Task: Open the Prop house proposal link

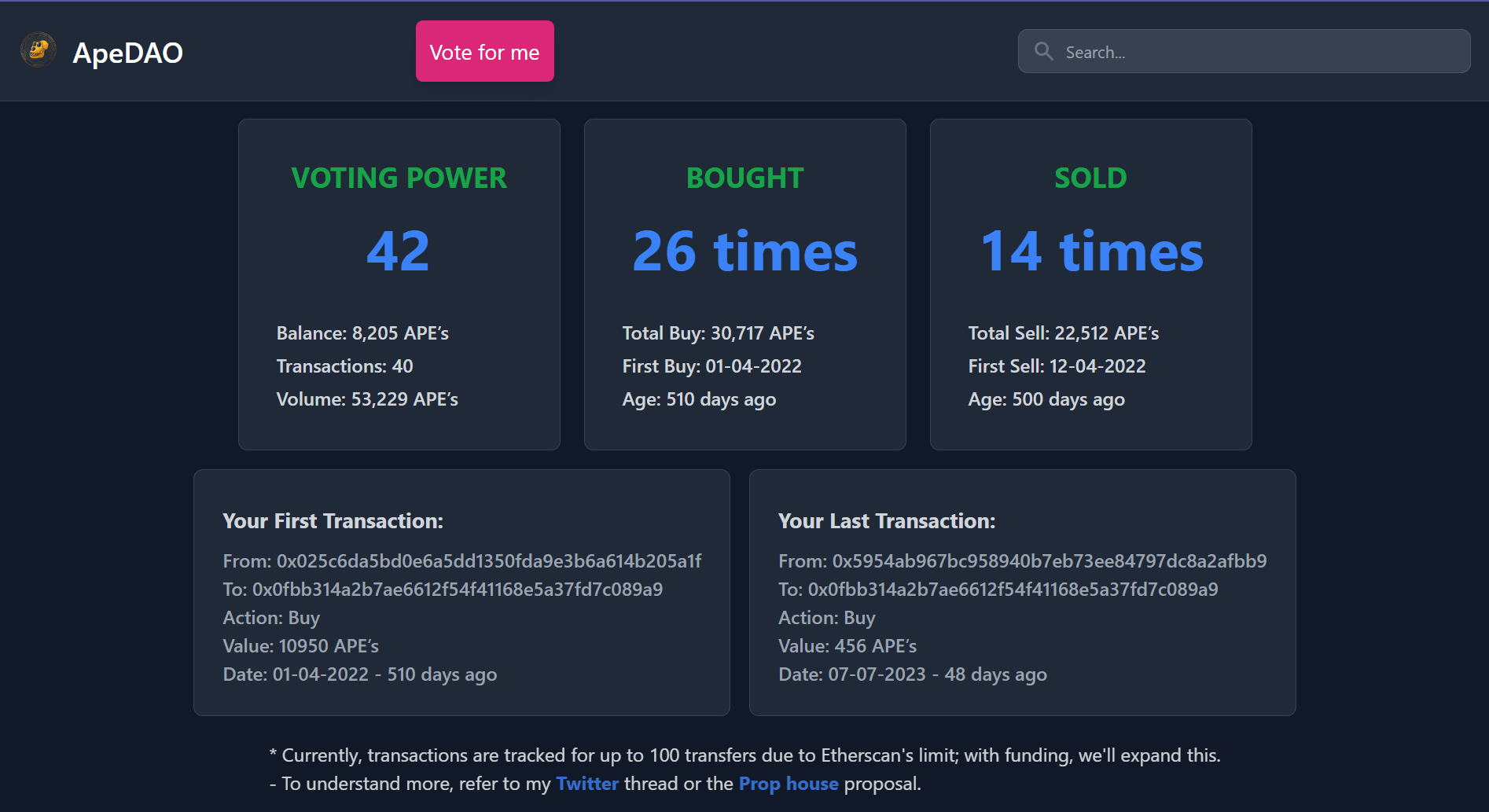Action: (788, 784)
